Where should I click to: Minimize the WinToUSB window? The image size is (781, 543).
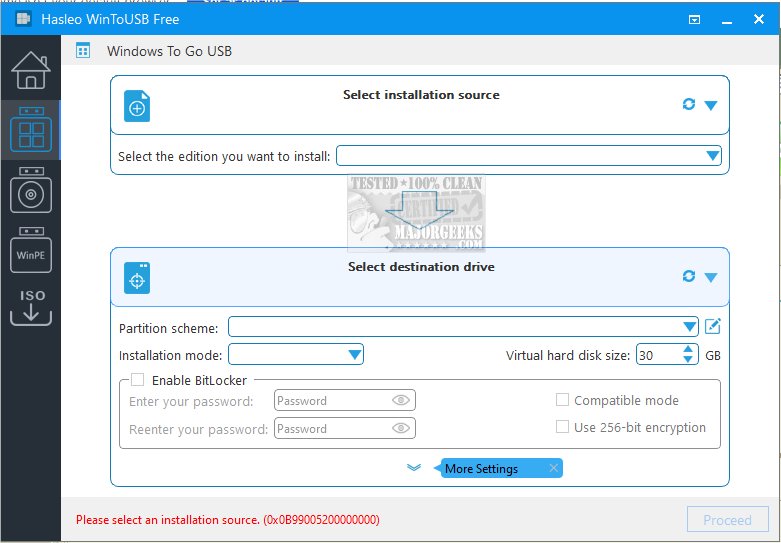(x=727, y=21)
